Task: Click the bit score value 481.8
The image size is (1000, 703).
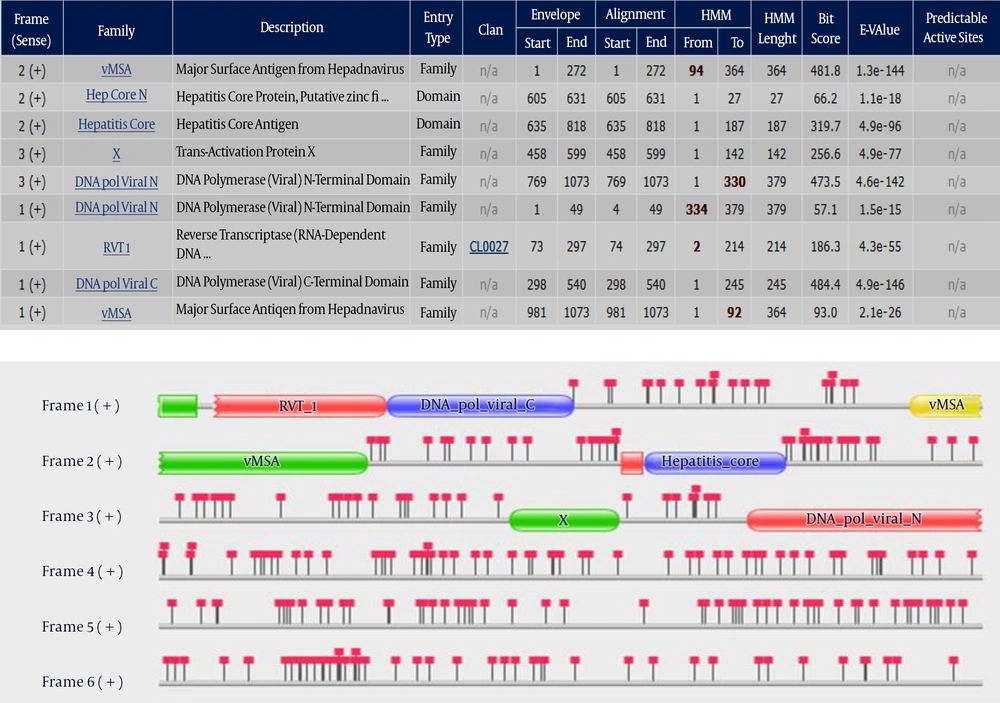Action: 825,71
